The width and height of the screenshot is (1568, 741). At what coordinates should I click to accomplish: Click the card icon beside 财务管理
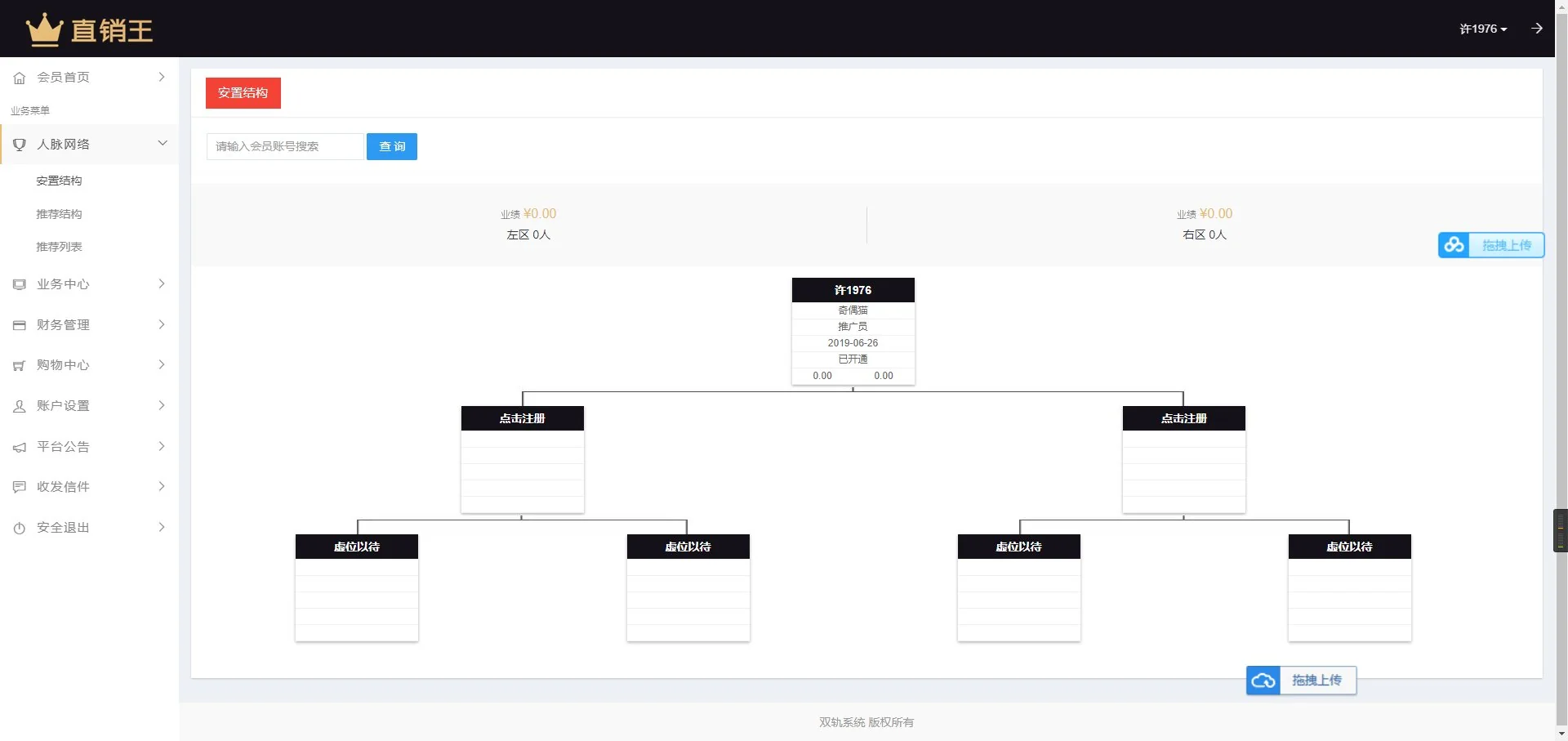pyautogui.click(x=20, y=325)
